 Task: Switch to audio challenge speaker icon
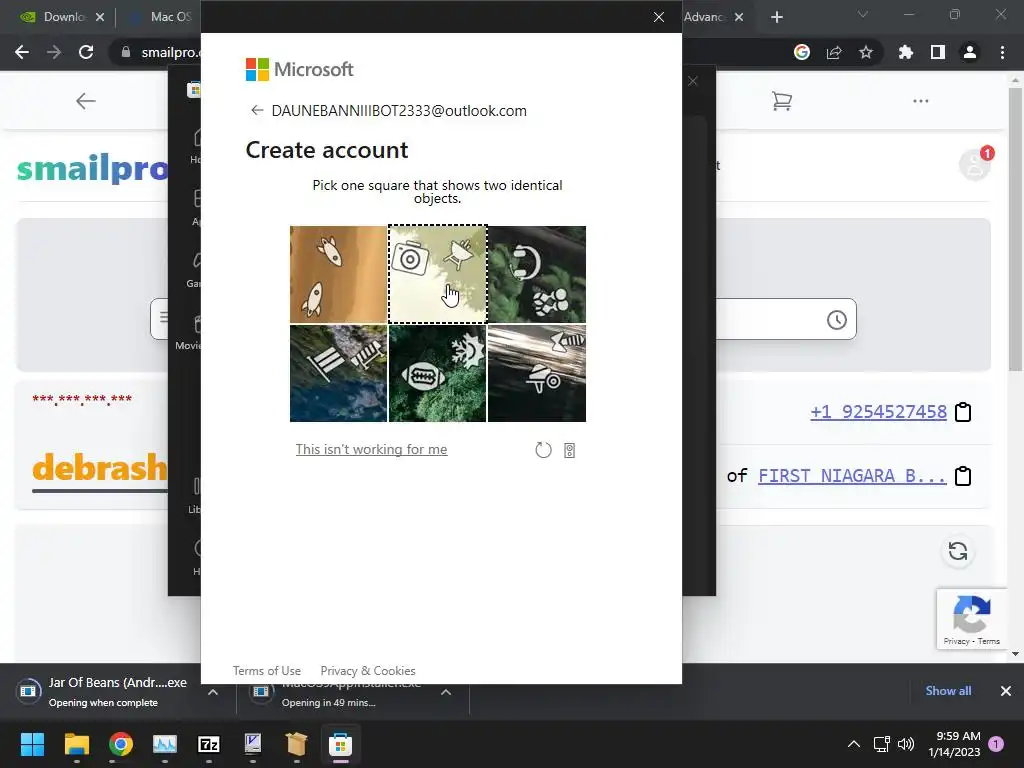coord(569,451)
